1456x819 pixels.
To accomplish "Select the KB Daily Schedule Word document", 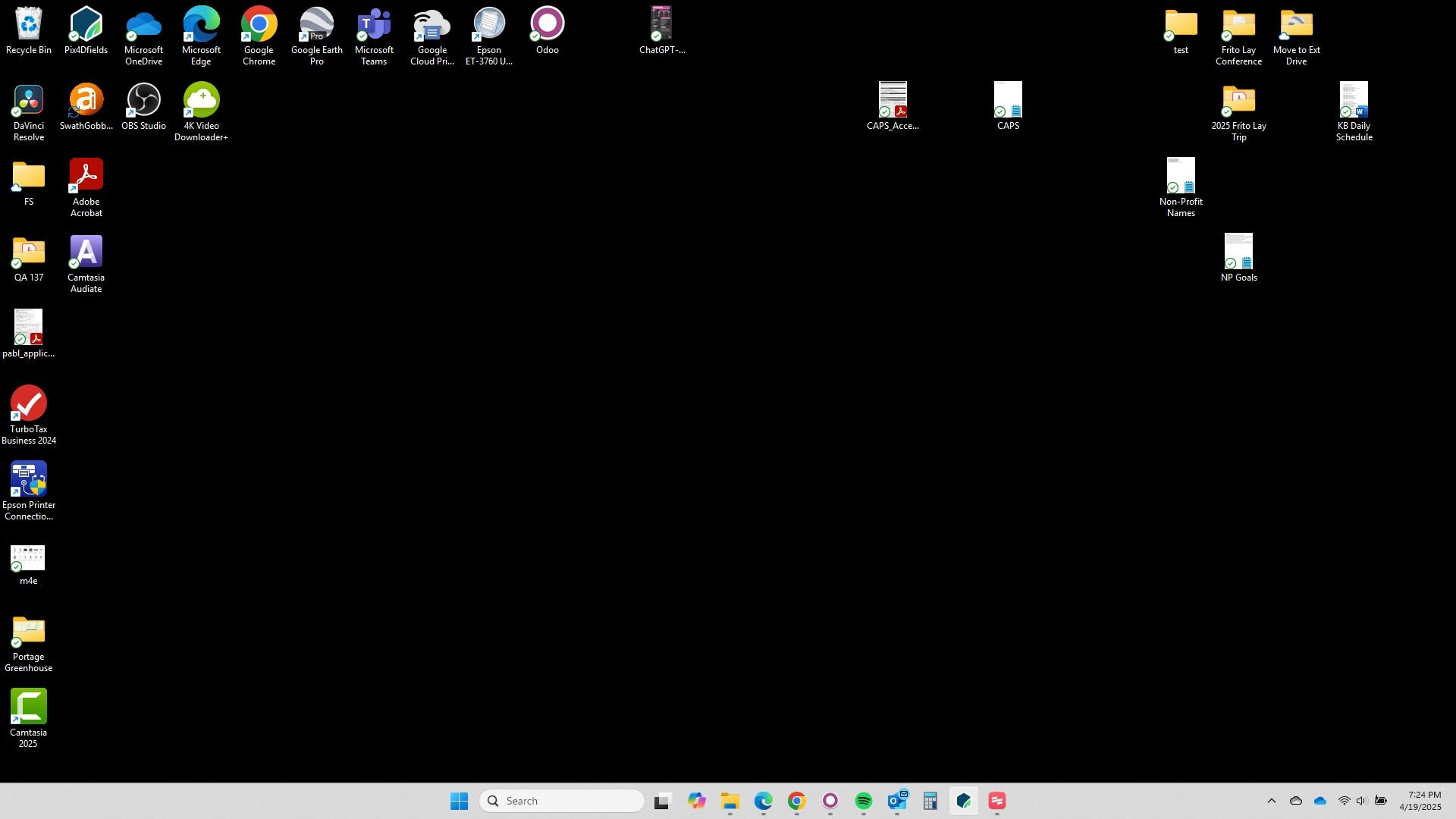I will click(1354, 101).
